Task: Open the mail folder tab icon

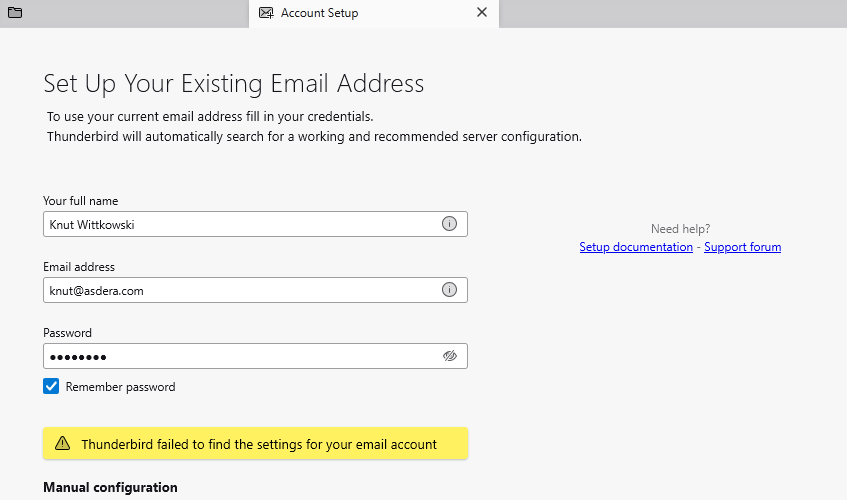Action: tap(15, 13)
